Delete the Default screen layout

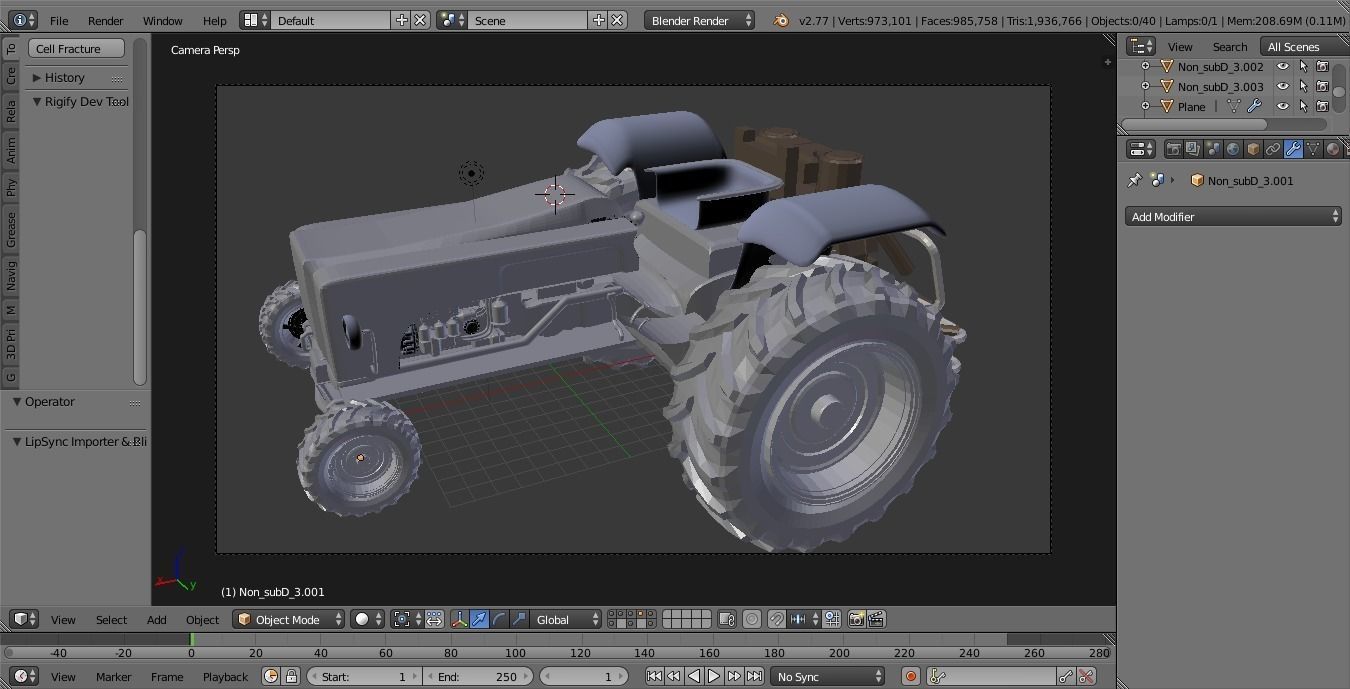[x=421, y=20]
